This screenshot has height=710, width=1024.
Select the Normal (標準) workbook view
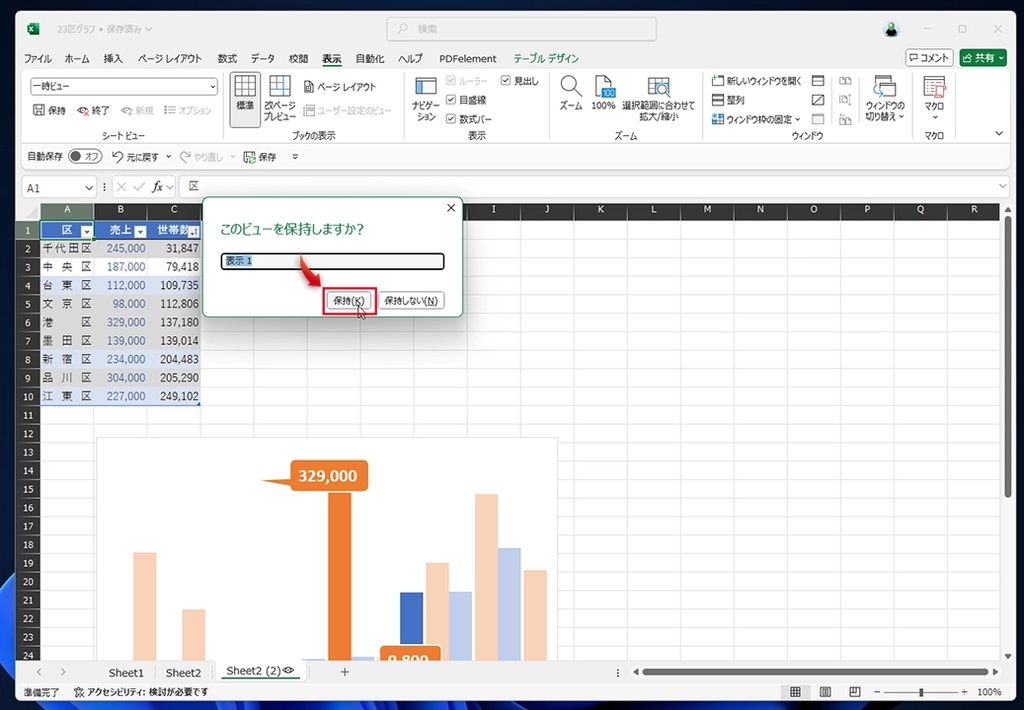245,99
